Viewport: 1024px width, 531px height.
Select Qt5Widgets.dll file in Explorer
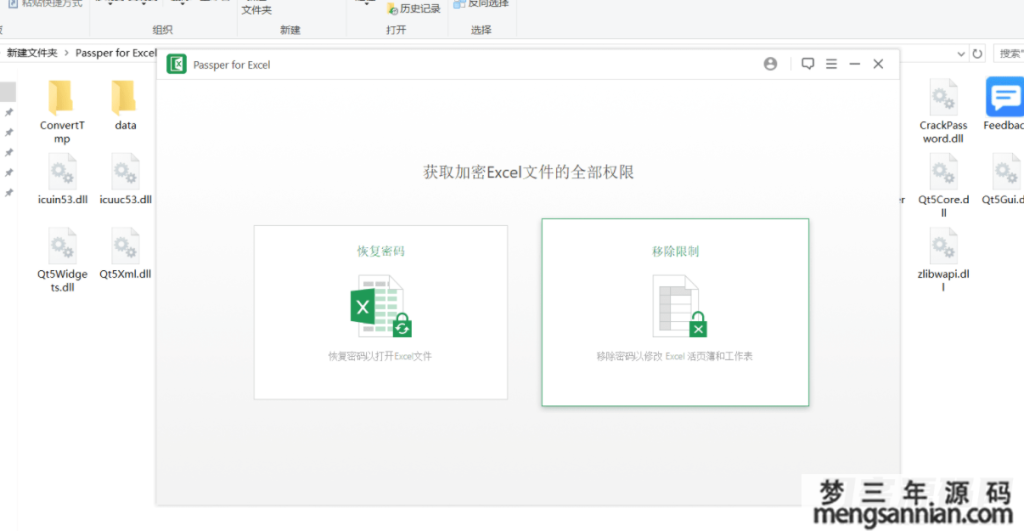(62, 260)
